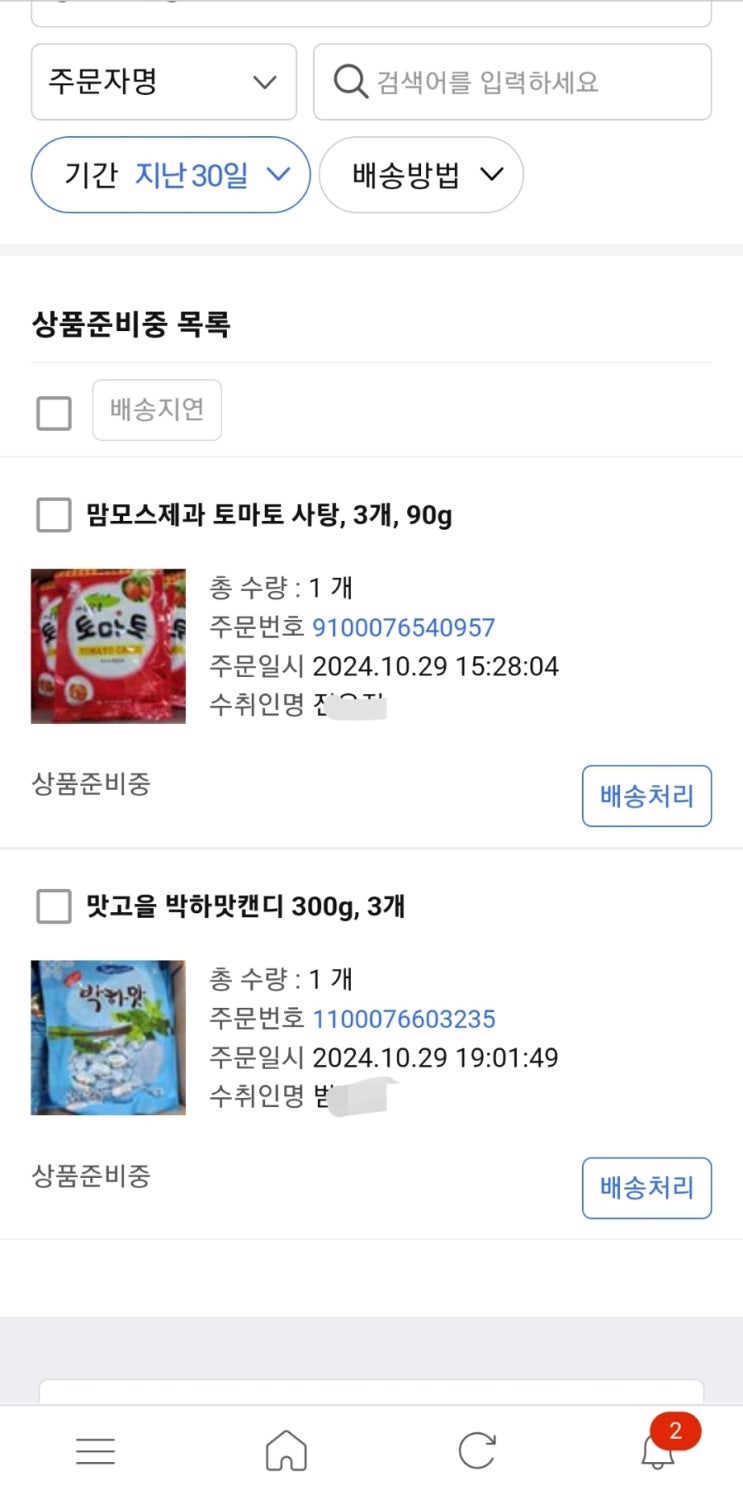Open notifications bell with badge
The image size is (743, 1495).
(x=659, y=1448)
